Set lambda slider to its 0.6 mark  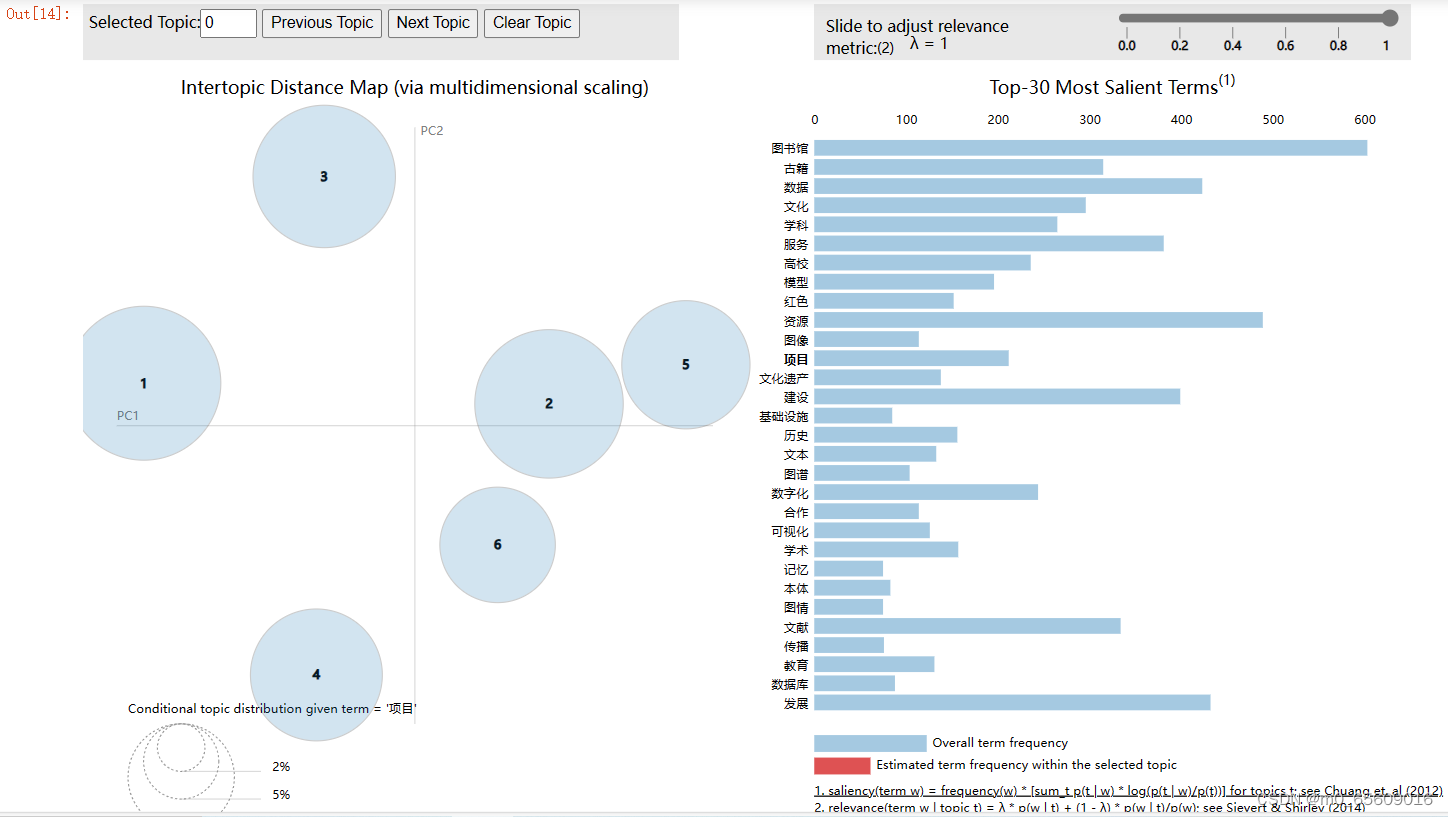[1285, 16]
